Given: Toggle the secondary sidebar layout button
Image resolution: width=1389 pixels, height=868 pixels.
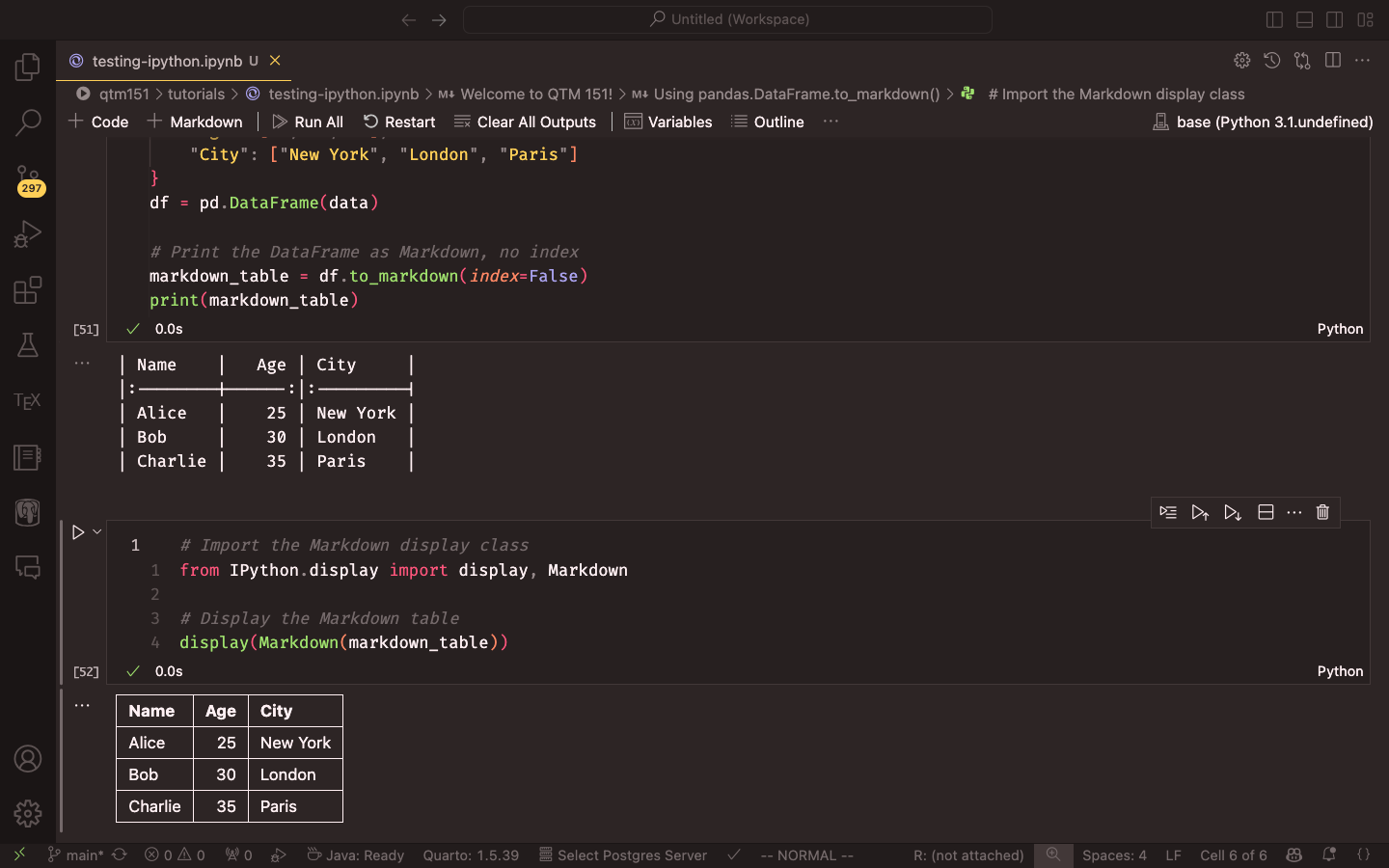Looking at the screenshot, I should (1335, 19).
